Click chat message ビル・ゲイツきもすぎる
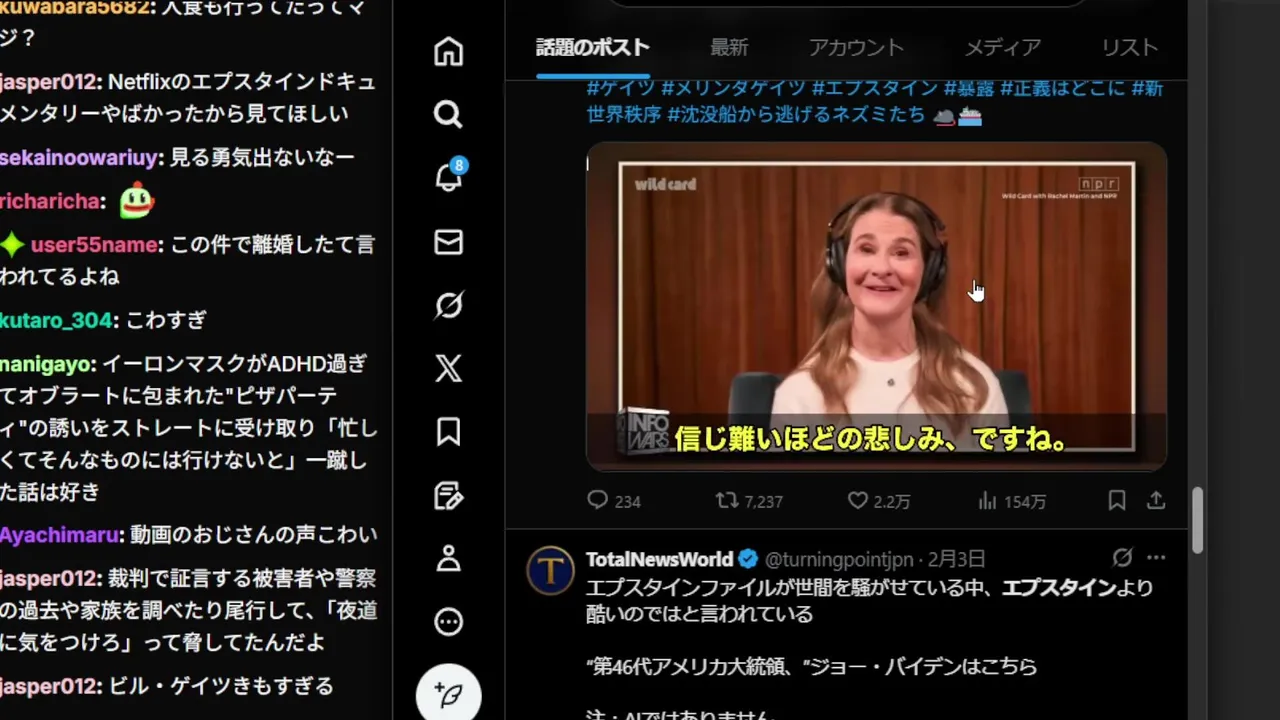This screenshot has width=1280, height=720. click(220, 686)
